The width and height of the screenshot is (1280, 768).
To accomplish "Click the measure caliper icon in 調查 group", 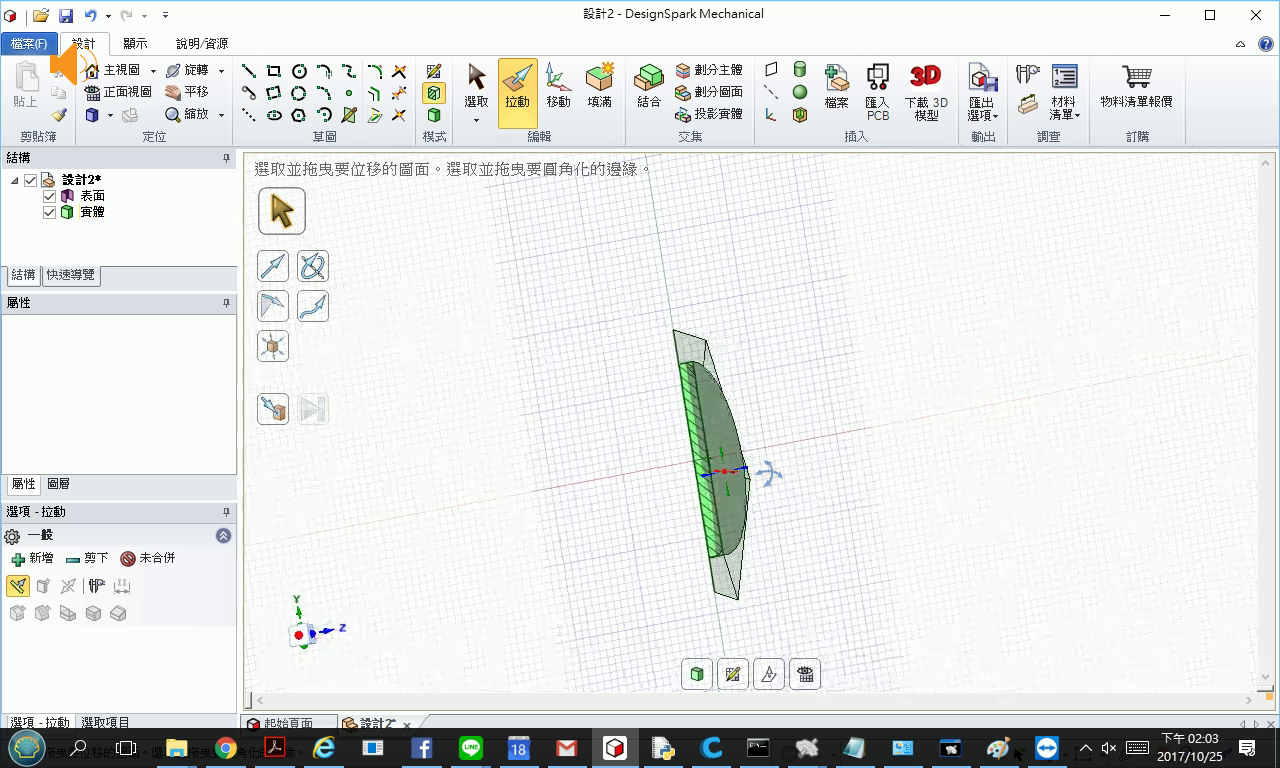I will tap(1028, 75).
